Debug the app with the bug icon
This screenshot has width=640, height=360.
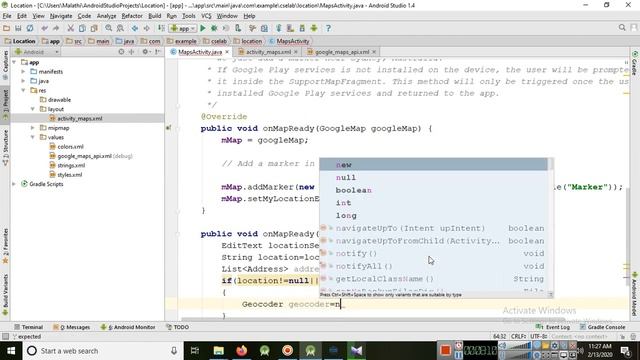tap(214, 28)
